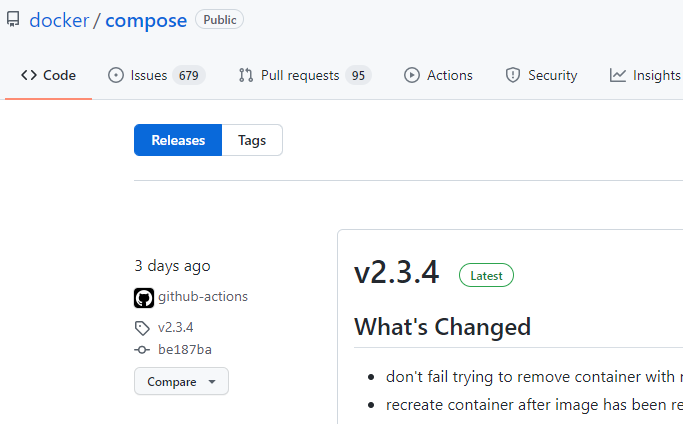Click the 'don't fail trying to remove container' item

pyautogui.click(x=534, y=377)
